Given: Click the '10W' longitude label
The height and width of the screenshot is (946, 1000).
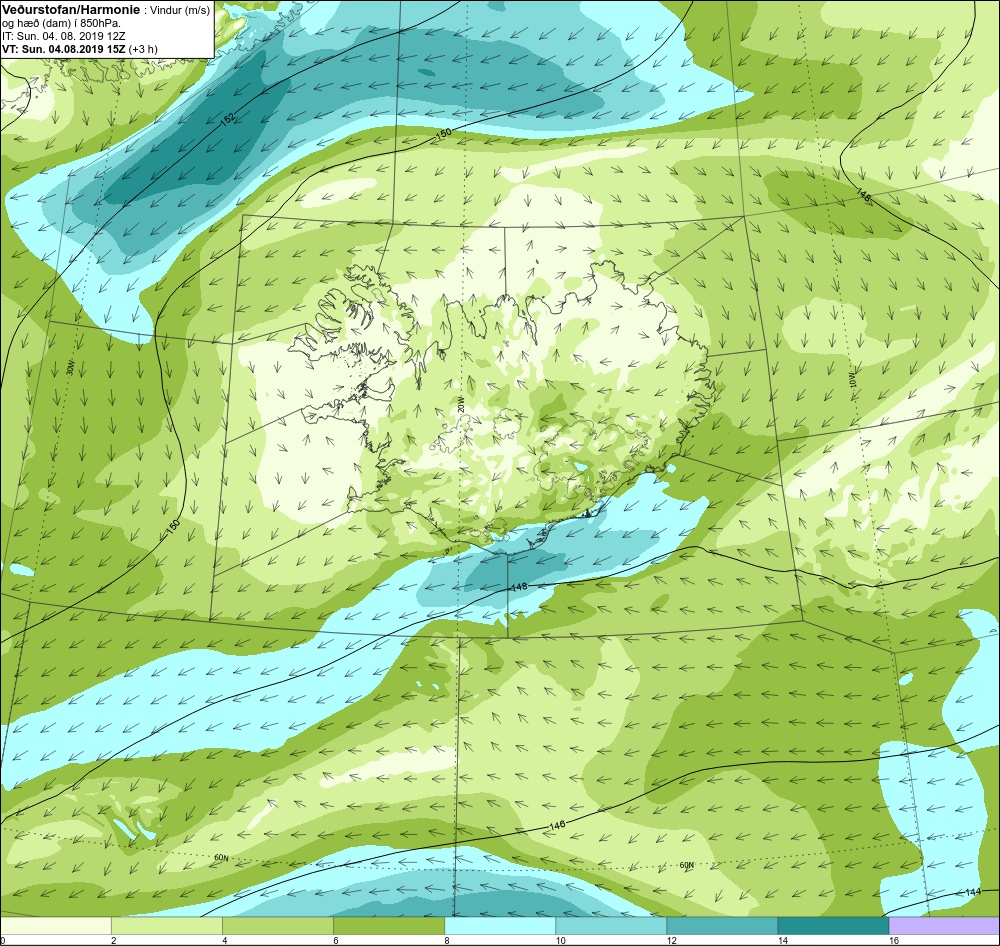Looking at the screenshot, I should [x=853, y=380].
